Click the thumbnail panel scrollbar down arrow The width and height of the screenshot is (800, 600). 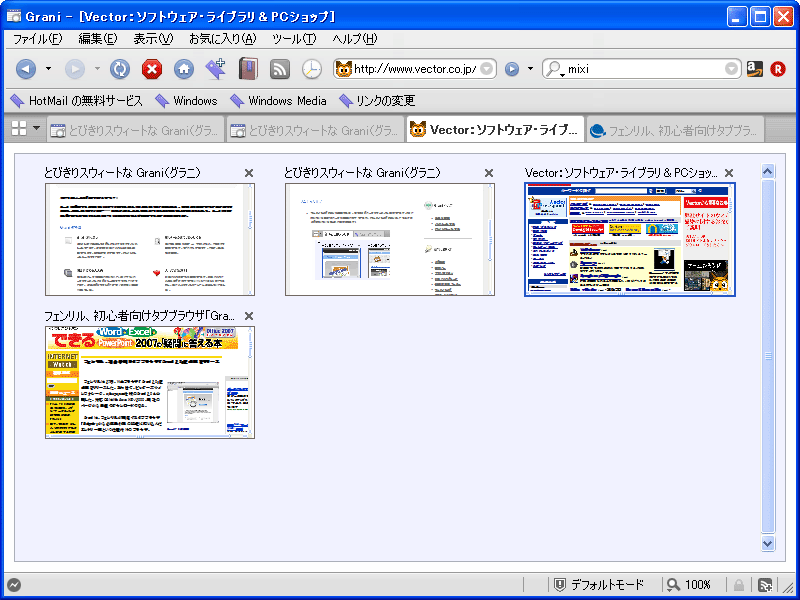[768, 543]
